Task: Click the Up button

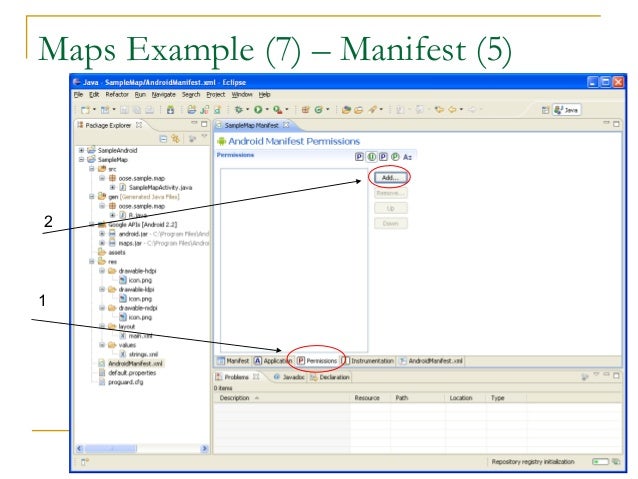Action: click(x=390, y=208)
